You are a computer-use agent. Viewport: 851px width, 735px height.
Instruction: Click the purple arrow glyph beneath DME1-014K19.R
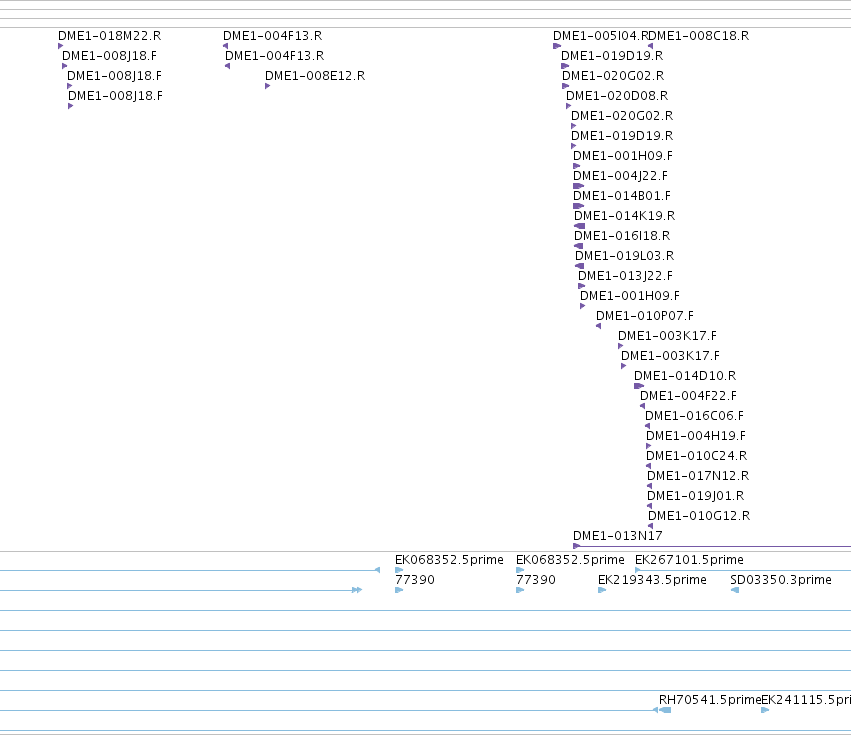tap(580, 226)
